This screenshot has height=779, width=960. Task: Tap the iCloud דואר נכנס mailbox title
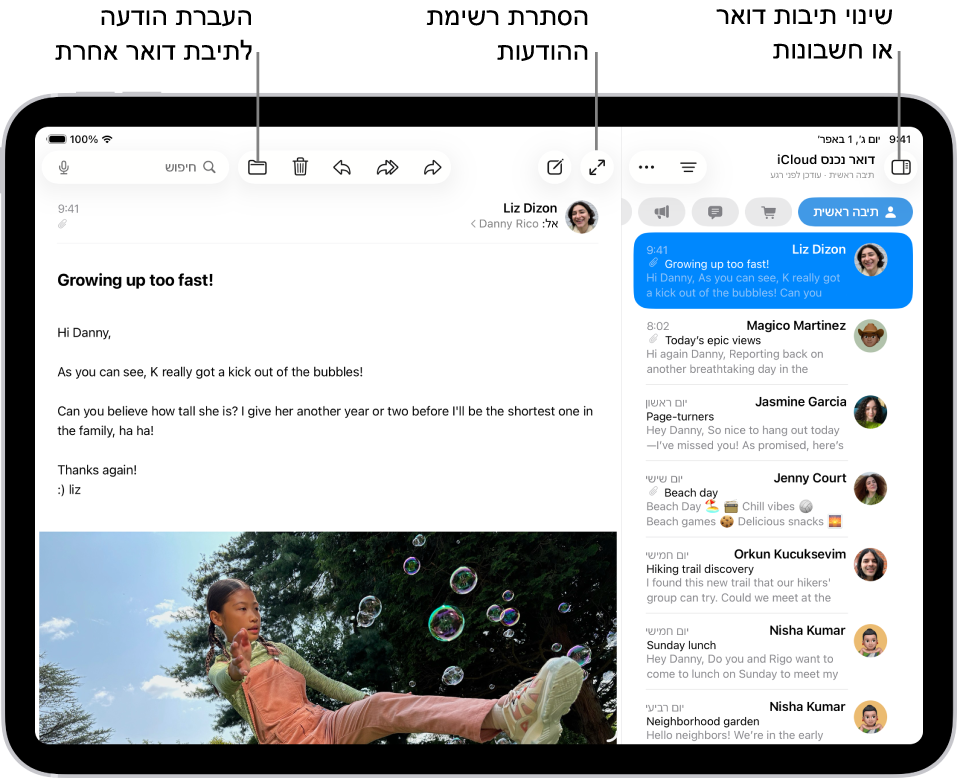tap(826, 160)
